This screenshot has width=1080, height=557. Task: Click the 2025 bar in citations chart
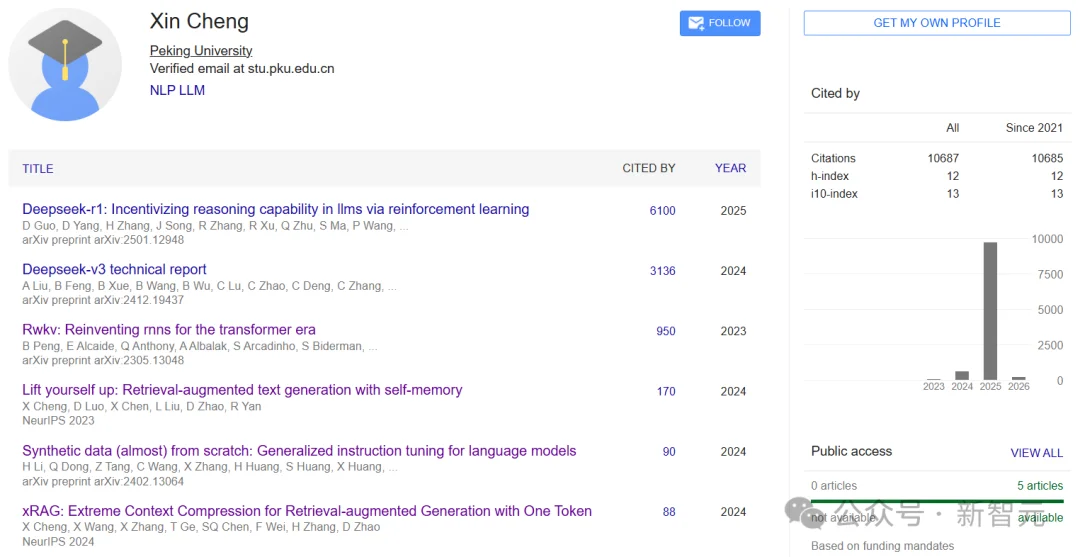(990, 311)
